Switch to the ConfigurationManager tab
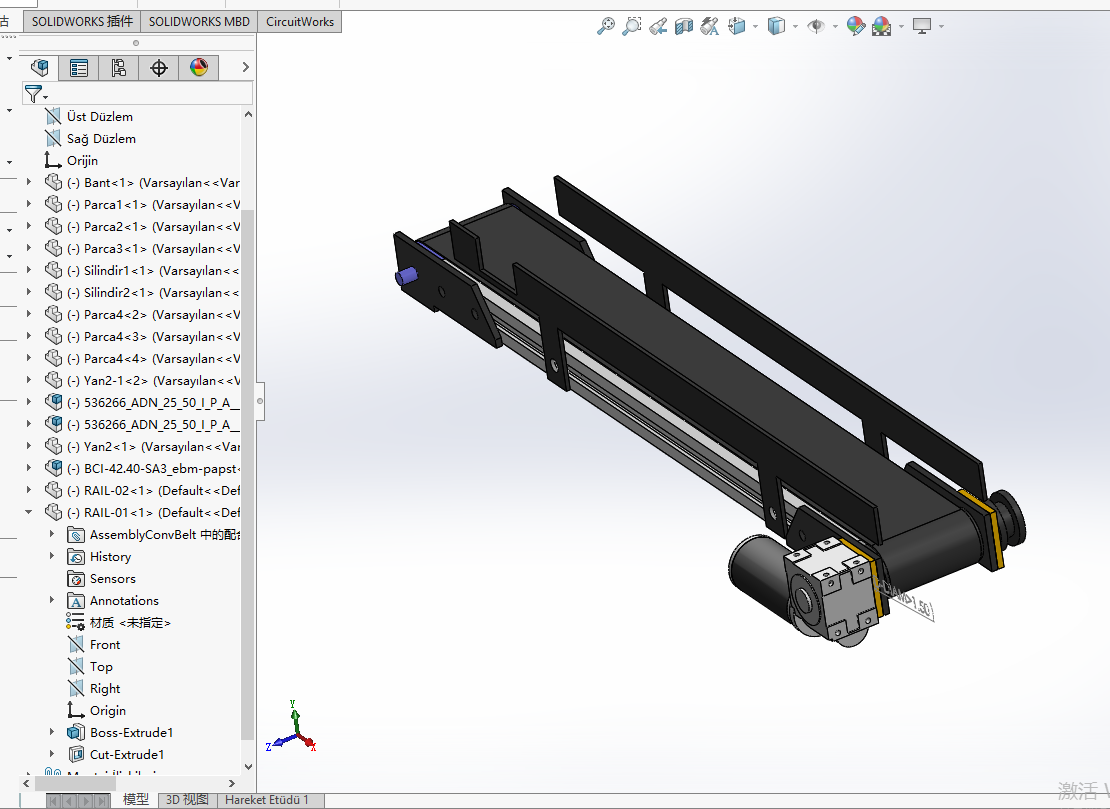The image size is (1110, 809). [x=119, y=67]
